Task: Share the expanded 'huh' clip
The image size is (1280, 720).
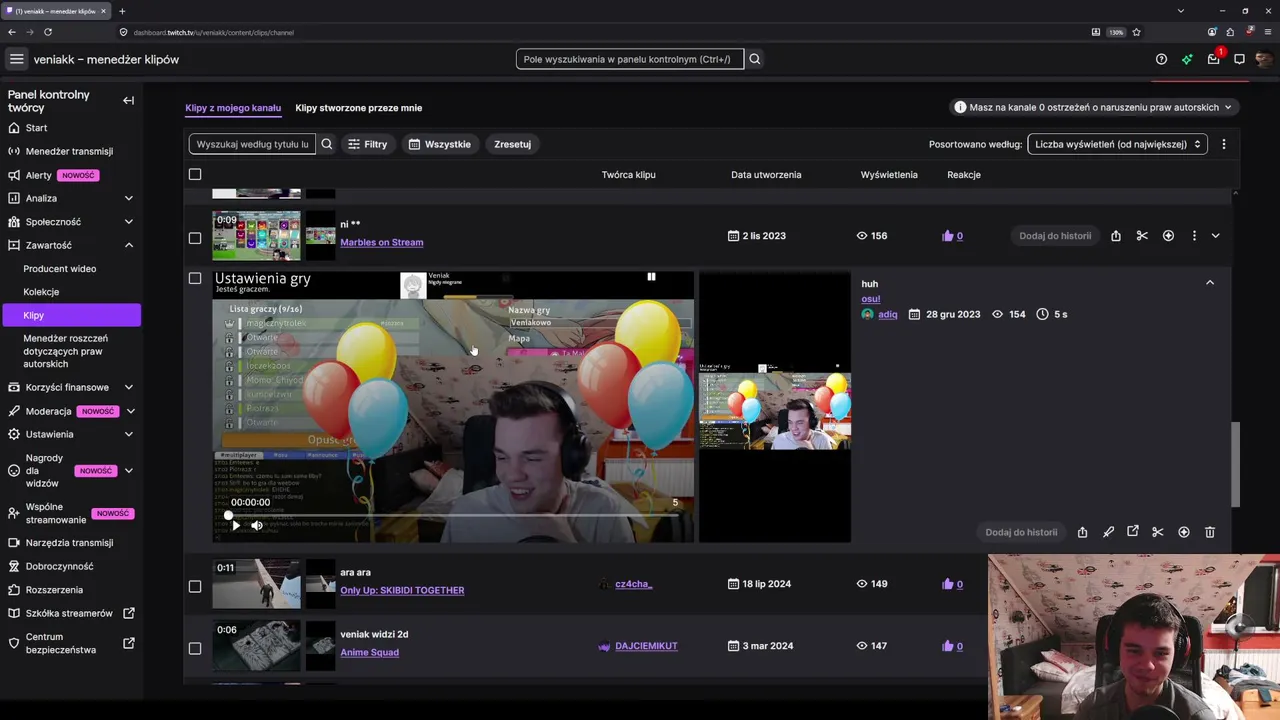Action: tap(1082, 532)
